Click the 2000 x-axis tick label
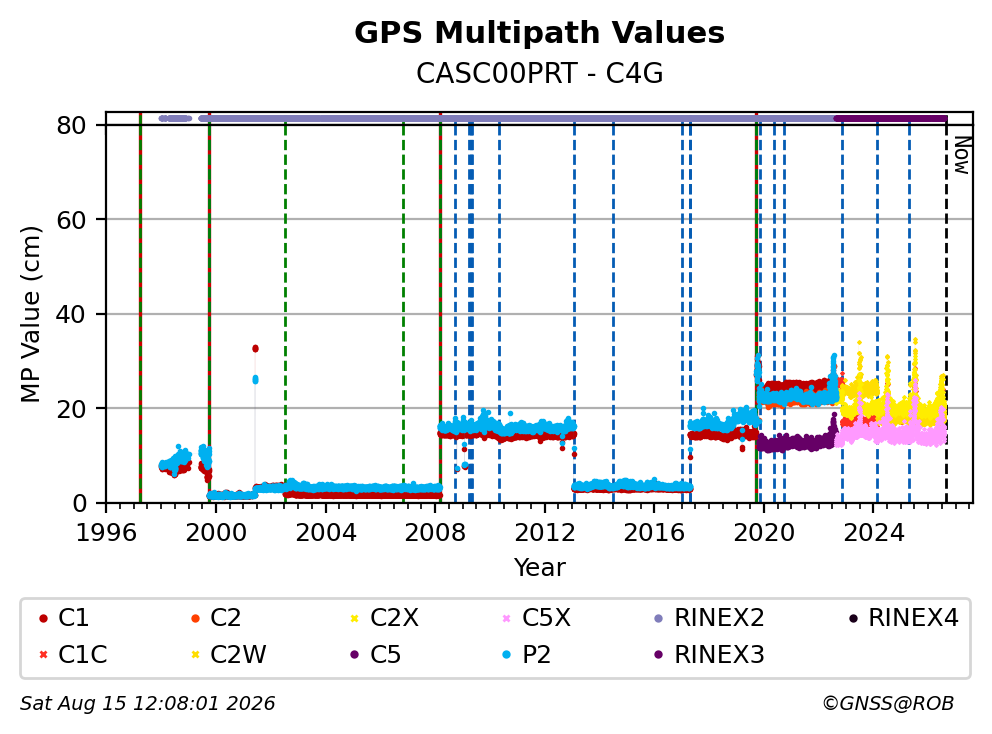992x734 pixels. click(x=216, y=533)
